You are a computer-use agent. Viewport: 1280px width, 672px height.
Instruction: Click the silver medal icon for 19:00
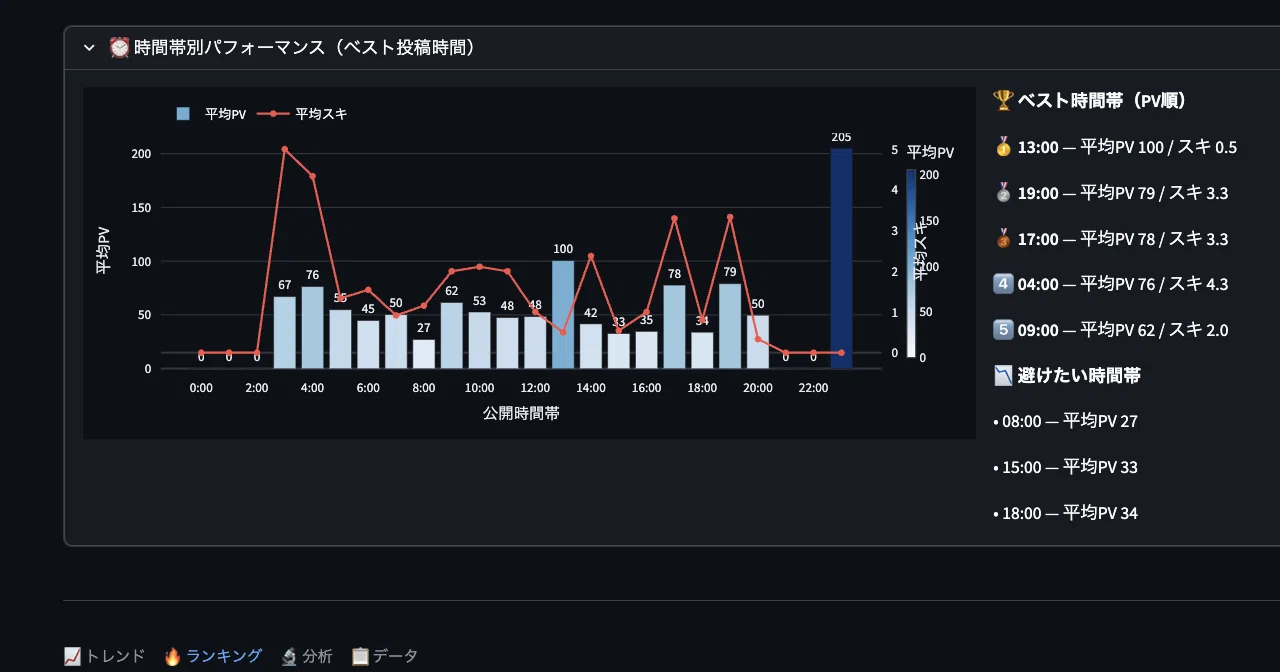pos(1003,193)
